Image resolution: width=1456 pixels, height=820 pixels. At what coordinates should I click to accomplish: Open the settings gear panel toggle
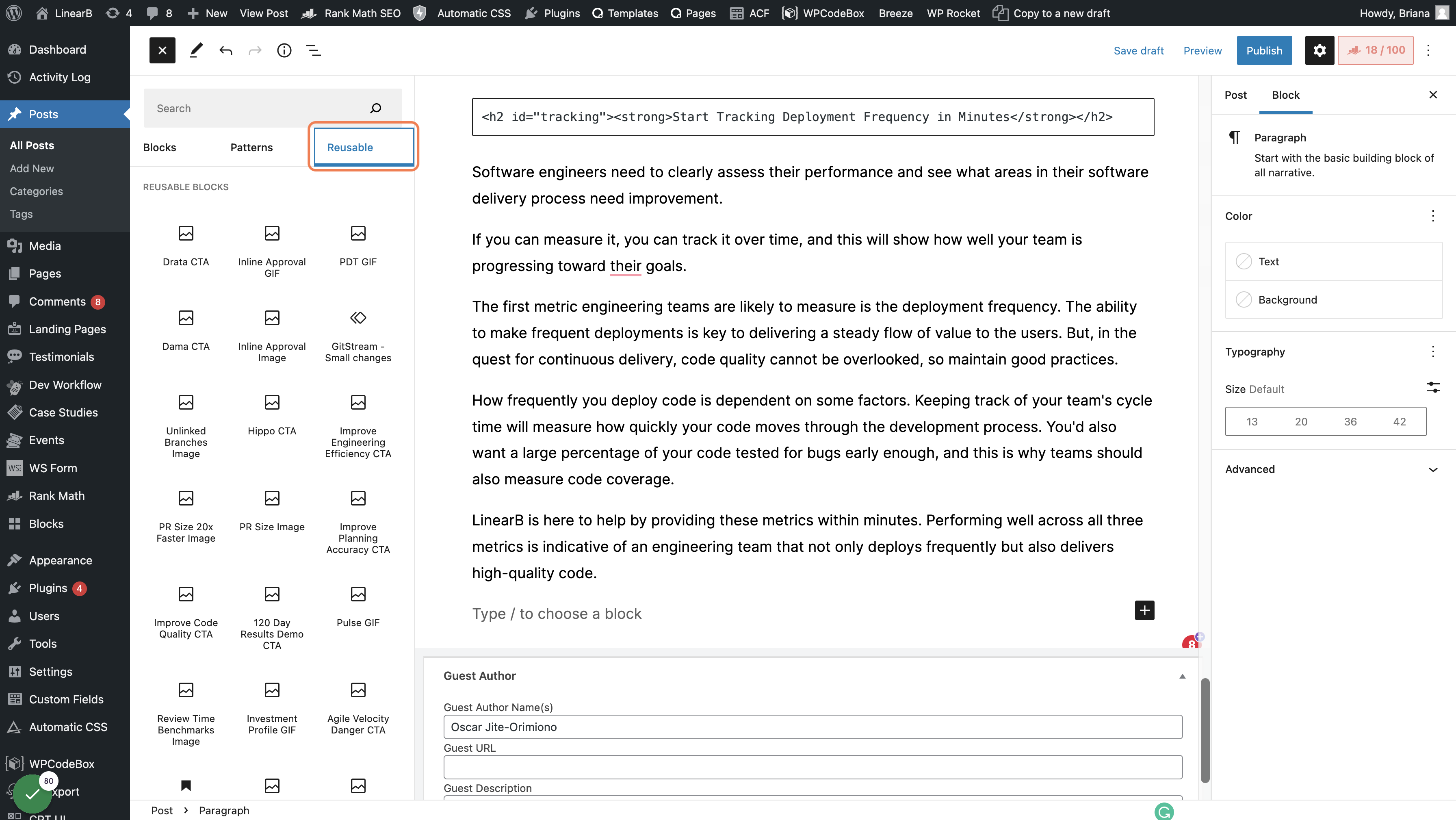pos(1319,50)
